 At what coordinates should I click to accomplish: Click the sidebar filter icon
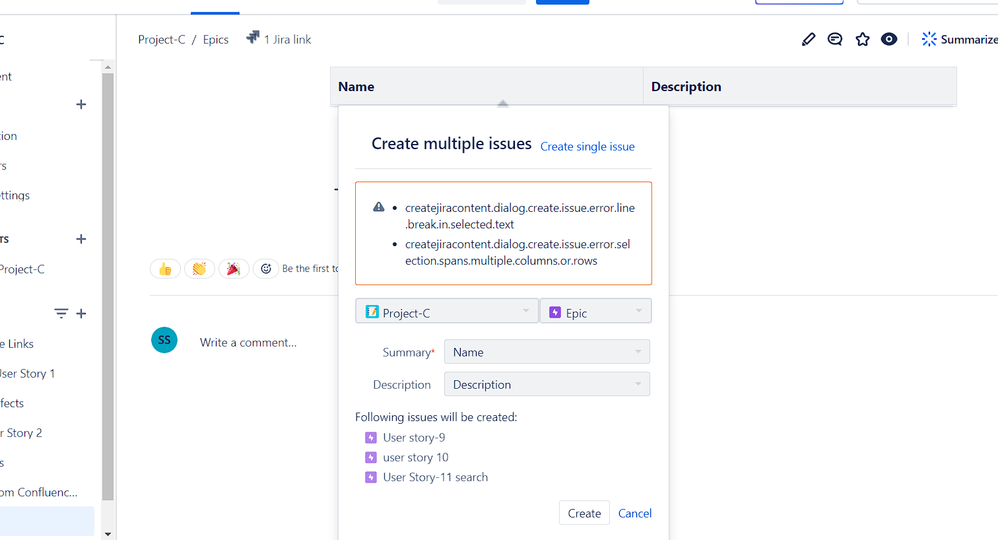61,313
